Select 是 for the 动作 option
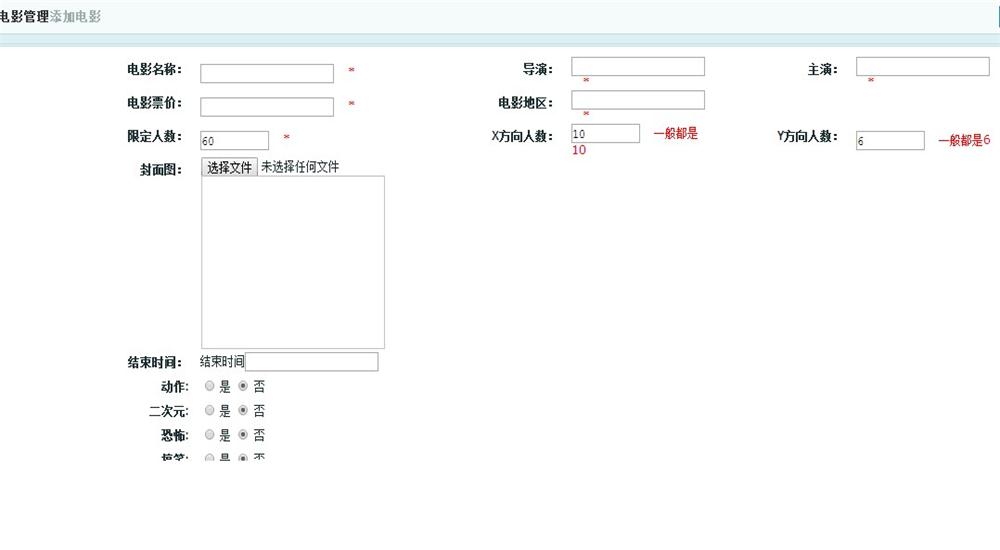Image resolution: width=1000 pixels, height=550 pixels. click(209, 386)
